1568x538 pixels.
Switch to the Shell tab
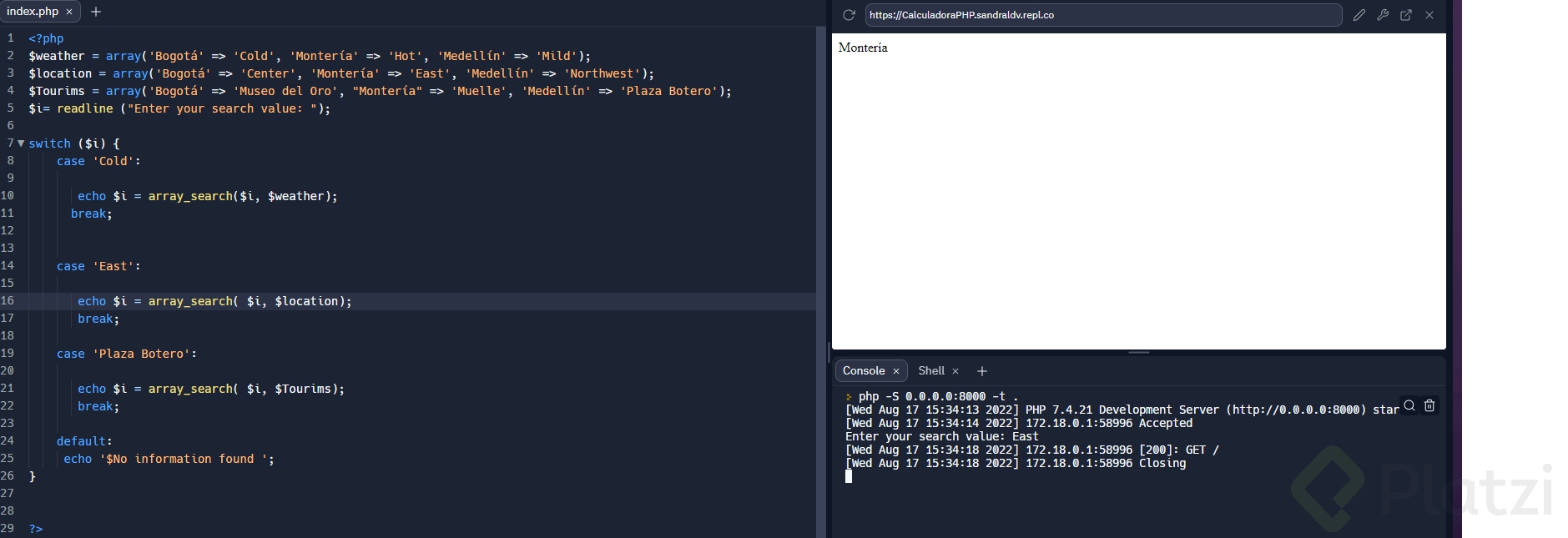pyautogui.click(x=931, y=371)
